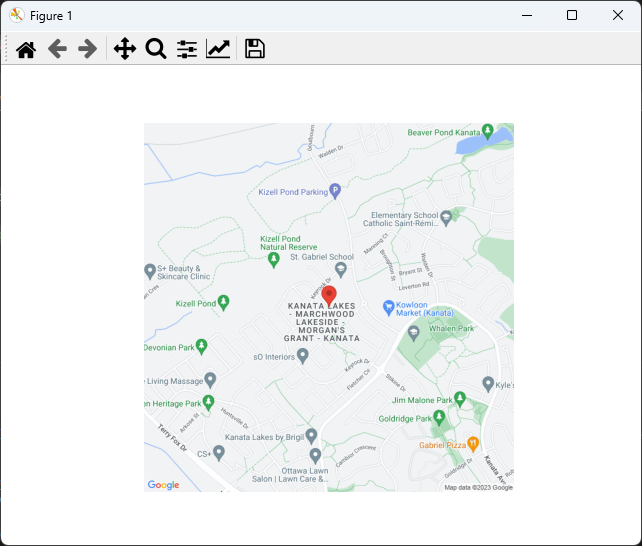This screenshot has height=546, width=642.
Task: Go back to previous view arrow
Action: [57, 49]
